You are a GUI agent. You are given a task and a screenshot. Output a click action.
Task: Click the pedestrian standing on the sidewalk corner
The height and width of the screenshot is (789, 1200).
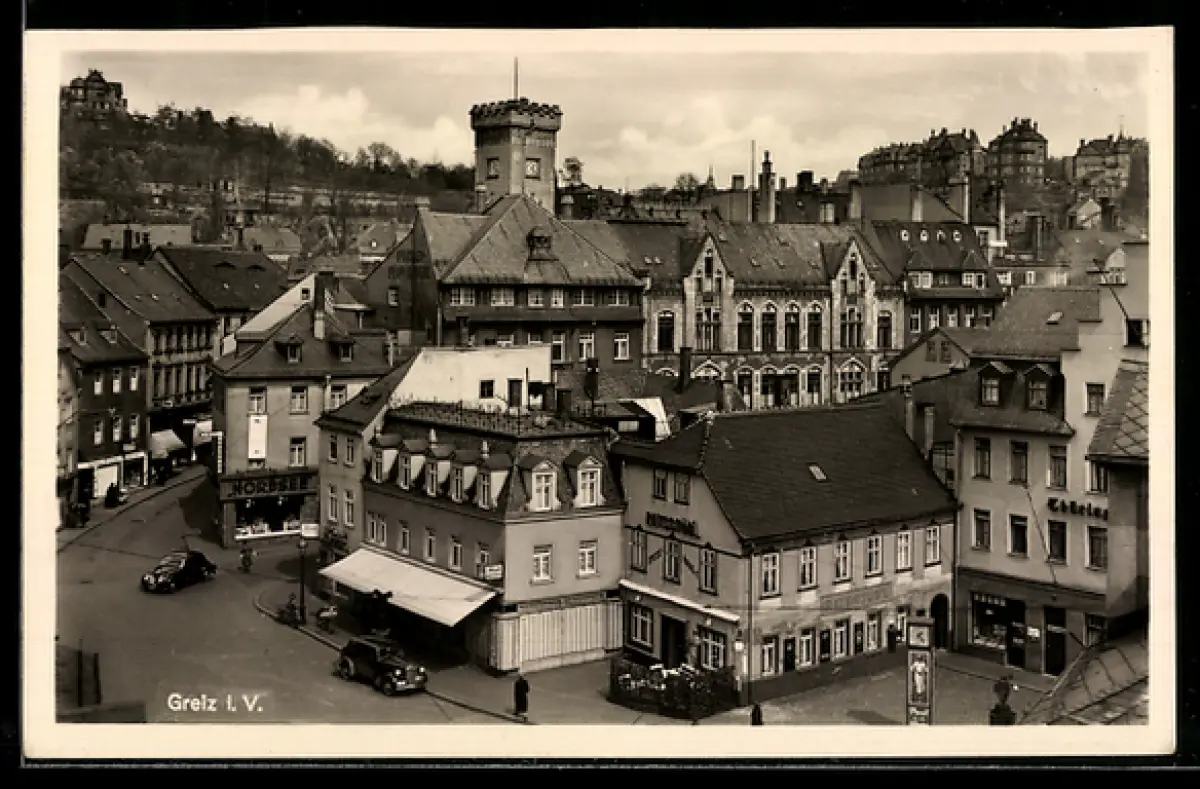(521, 695)
